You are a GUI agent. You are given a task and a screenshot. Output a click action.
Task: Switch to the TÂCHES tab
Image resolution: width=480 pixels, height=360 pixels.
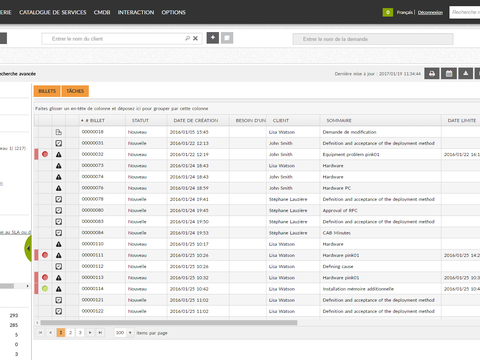pyautogui.click(x=75, y=91)
